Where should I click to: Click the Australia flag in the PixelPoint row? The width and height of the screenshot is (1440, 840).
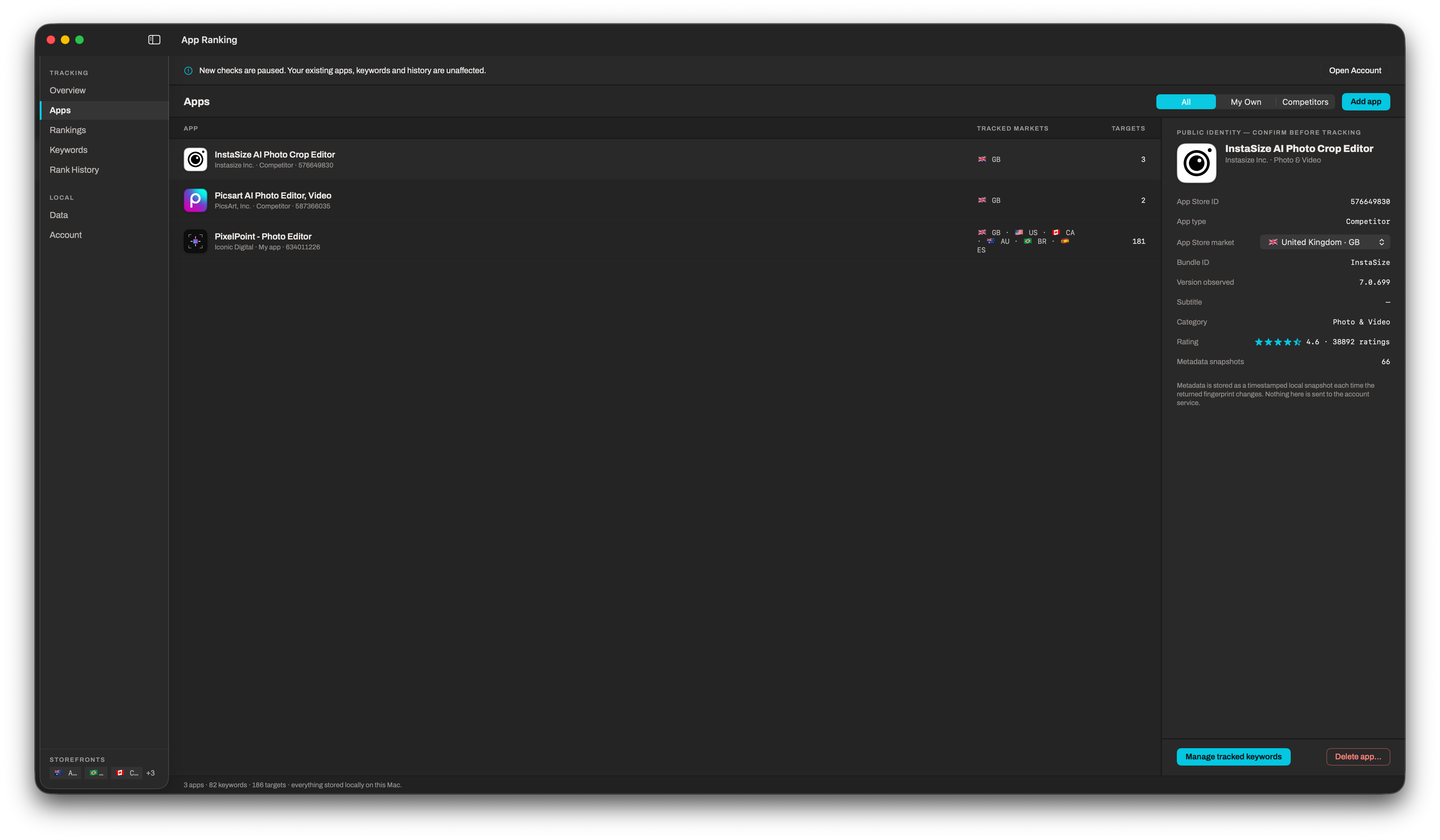coord(991,241)
